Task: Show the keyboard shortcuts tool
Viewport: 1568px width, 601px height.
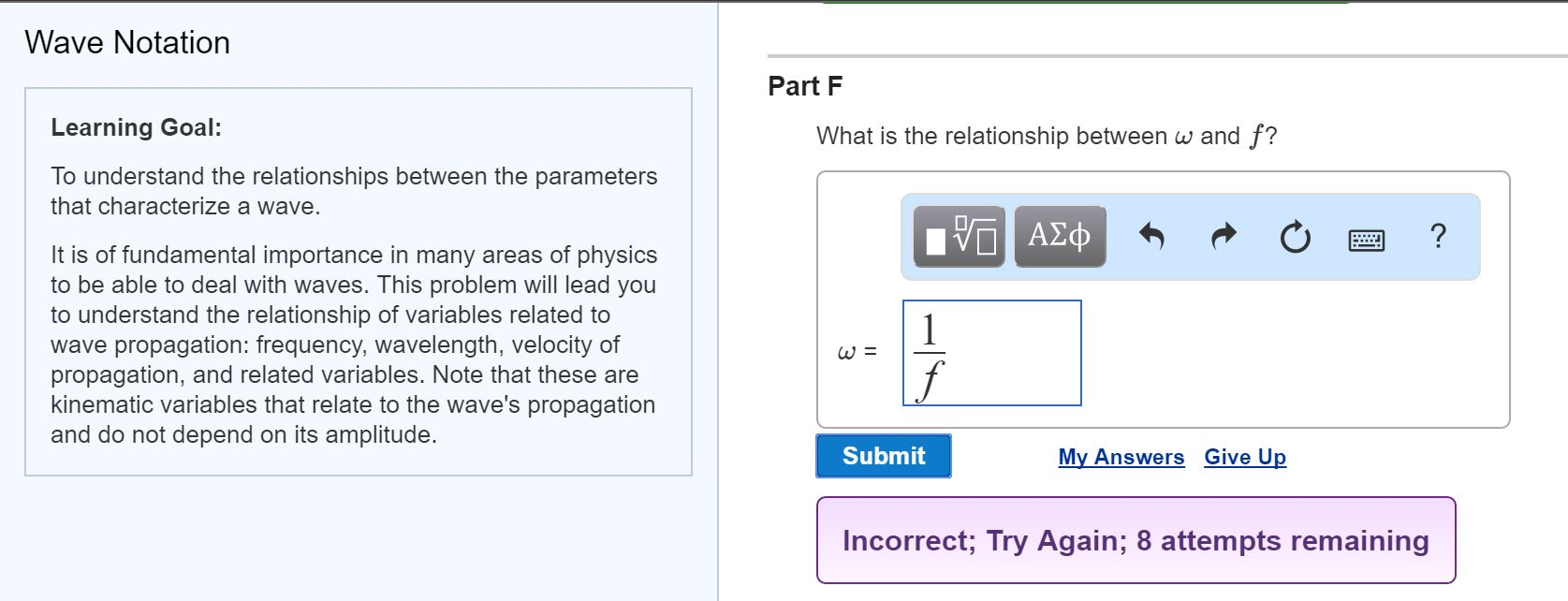Action: (x=1365, y=238)
